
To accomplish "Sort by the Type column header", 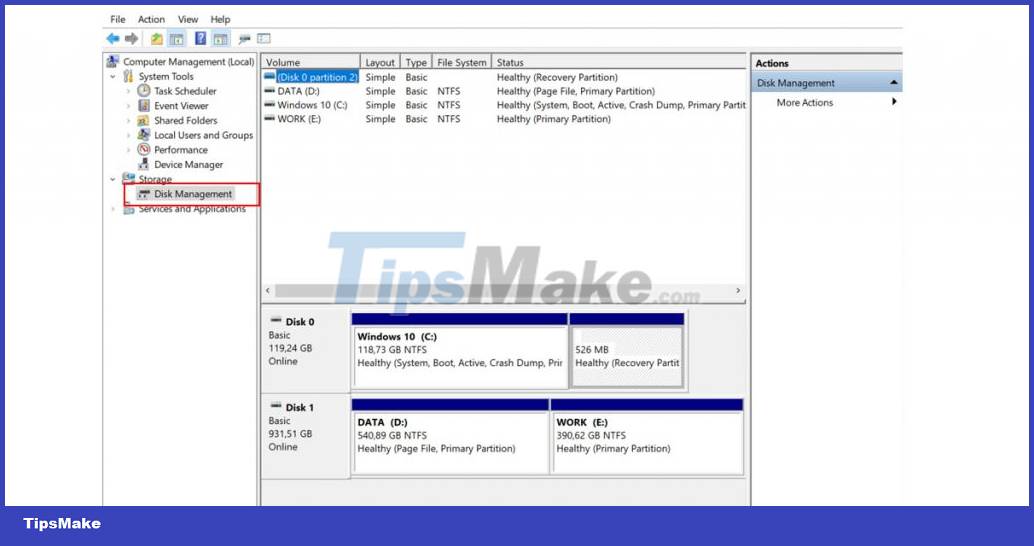I will 416,63.
